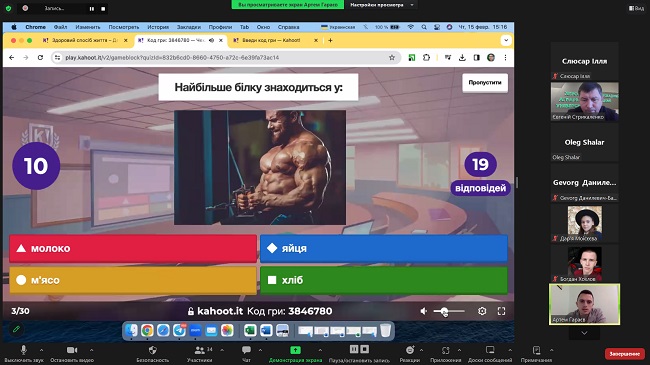Open the Zoom Participants icon
The image size is (650, 365).
coord(199,350)
